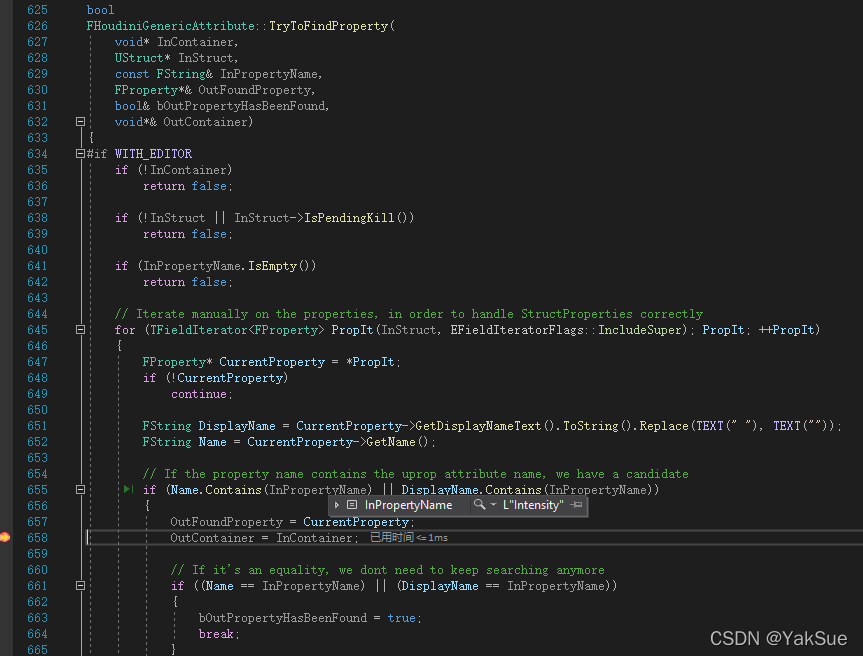Click 'FHoudiniGenericAttribute' on line 626

[x=171, y=26]
